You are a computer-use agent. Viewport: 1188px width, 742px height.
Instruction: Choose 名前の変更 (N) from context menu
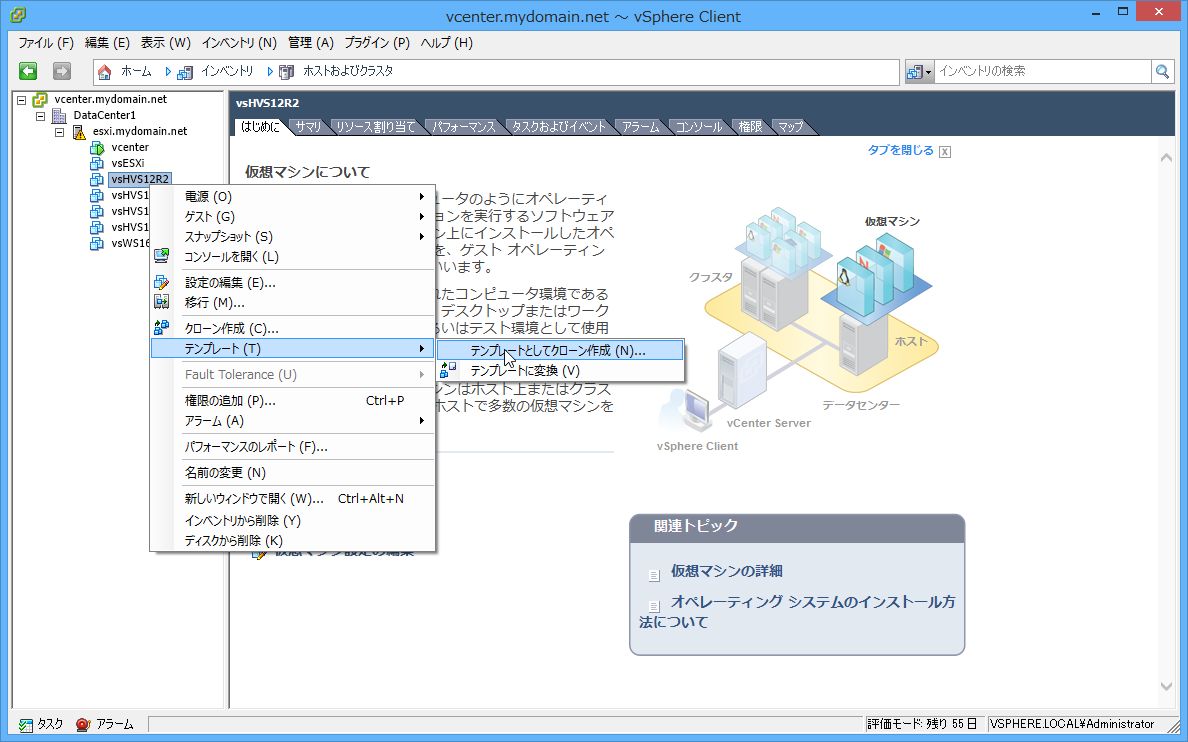292,472
